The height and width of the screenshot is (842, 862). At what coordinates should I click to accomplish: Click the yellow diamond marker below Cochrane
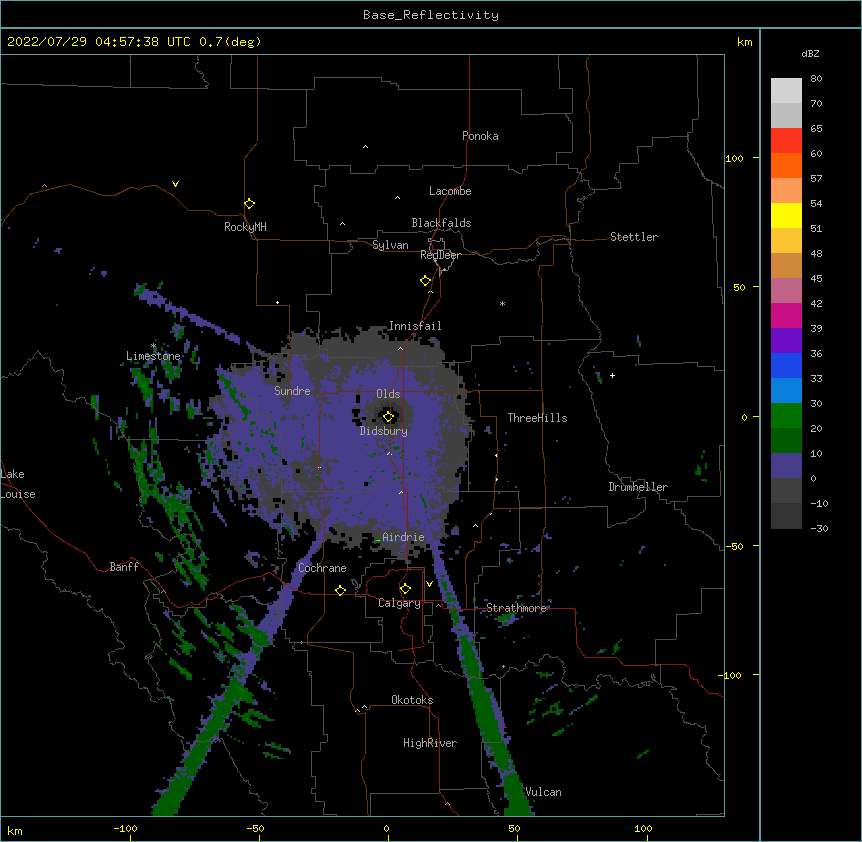coord(340,590)
